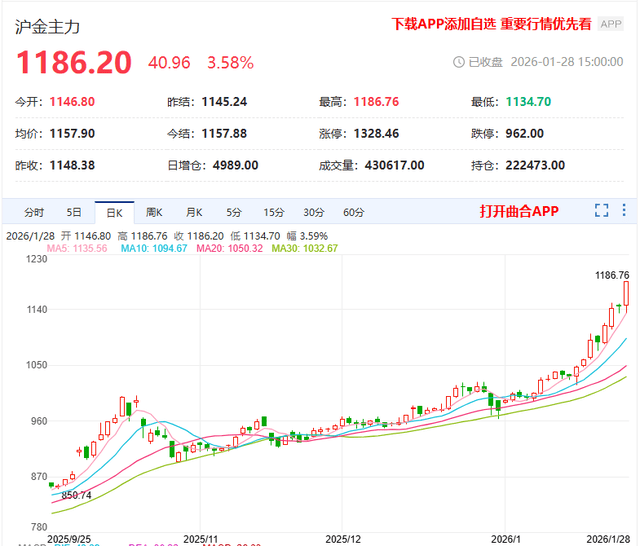Click the 1050 y-axis price label
This screenshot has height=546, width=640.
click(37, 365)
